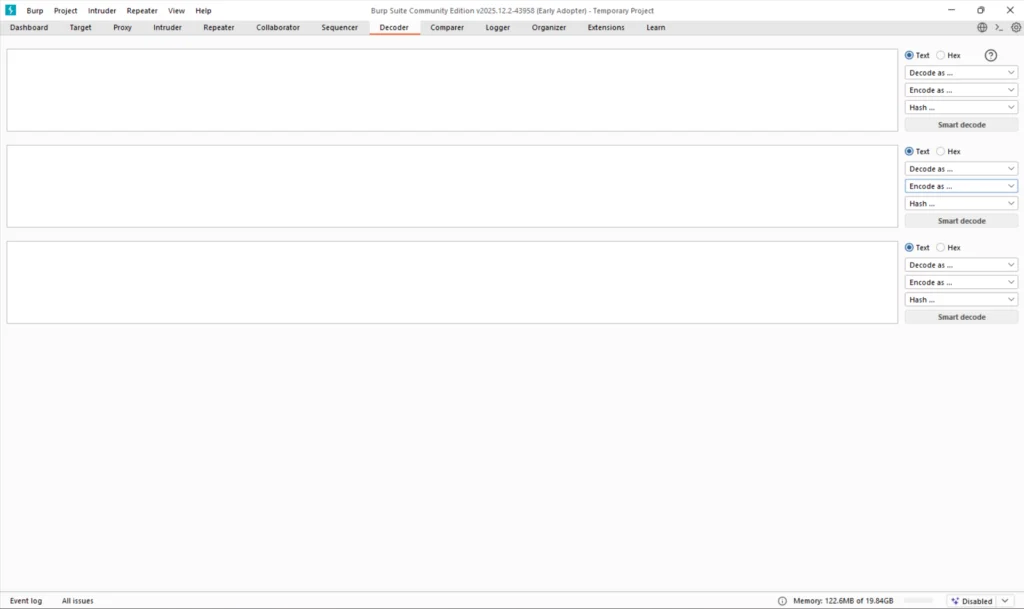Open the Event log in status bar

[x=26, y=601]
